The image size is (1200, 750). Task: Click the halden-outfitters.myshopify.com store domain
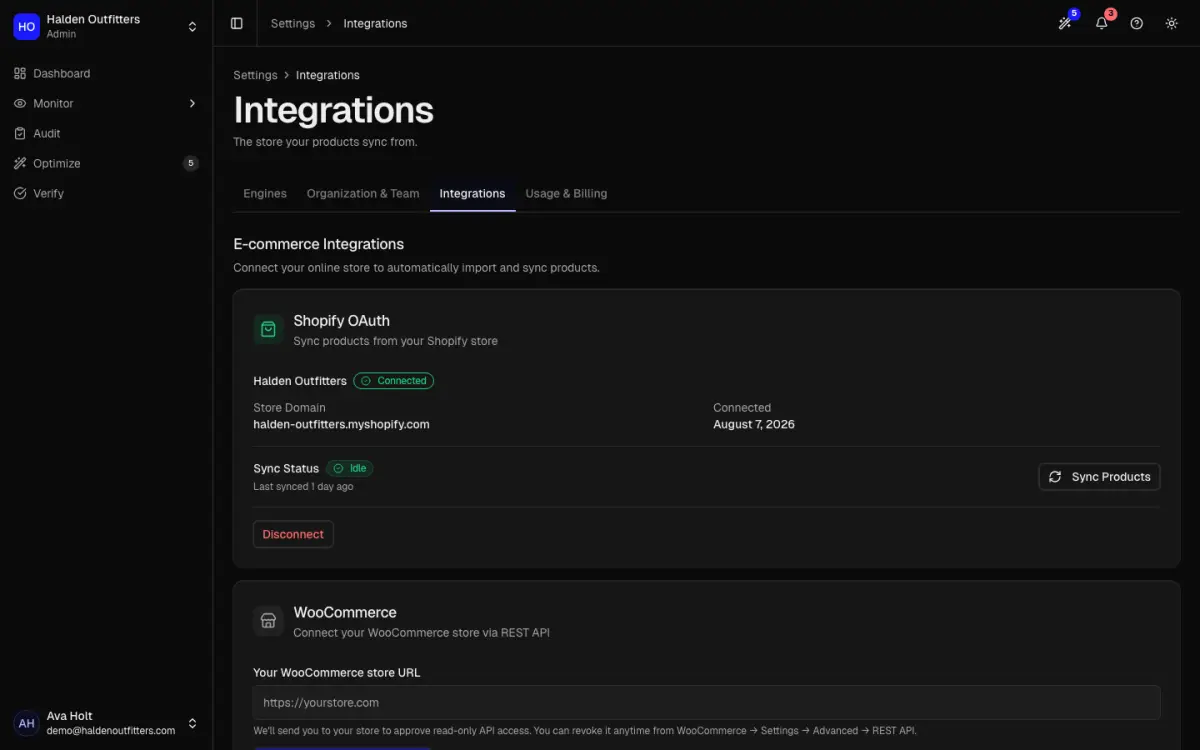(x=341, y=424)
